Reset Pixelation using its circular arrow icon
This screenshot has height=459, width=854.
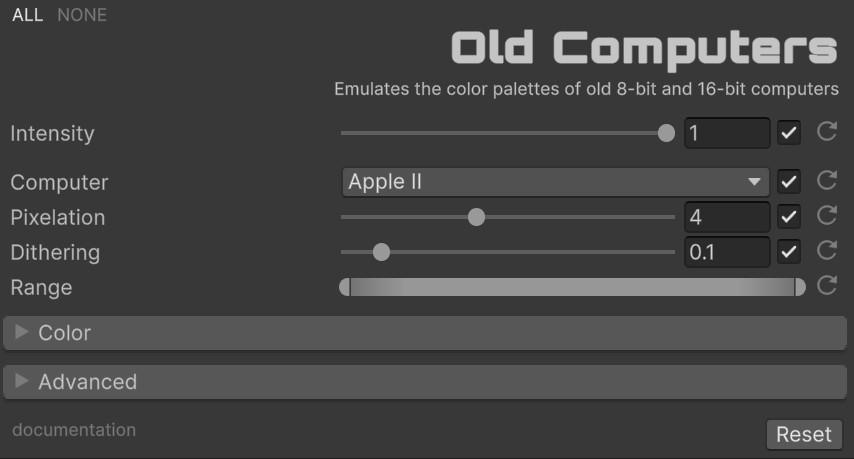coord(826,216)
